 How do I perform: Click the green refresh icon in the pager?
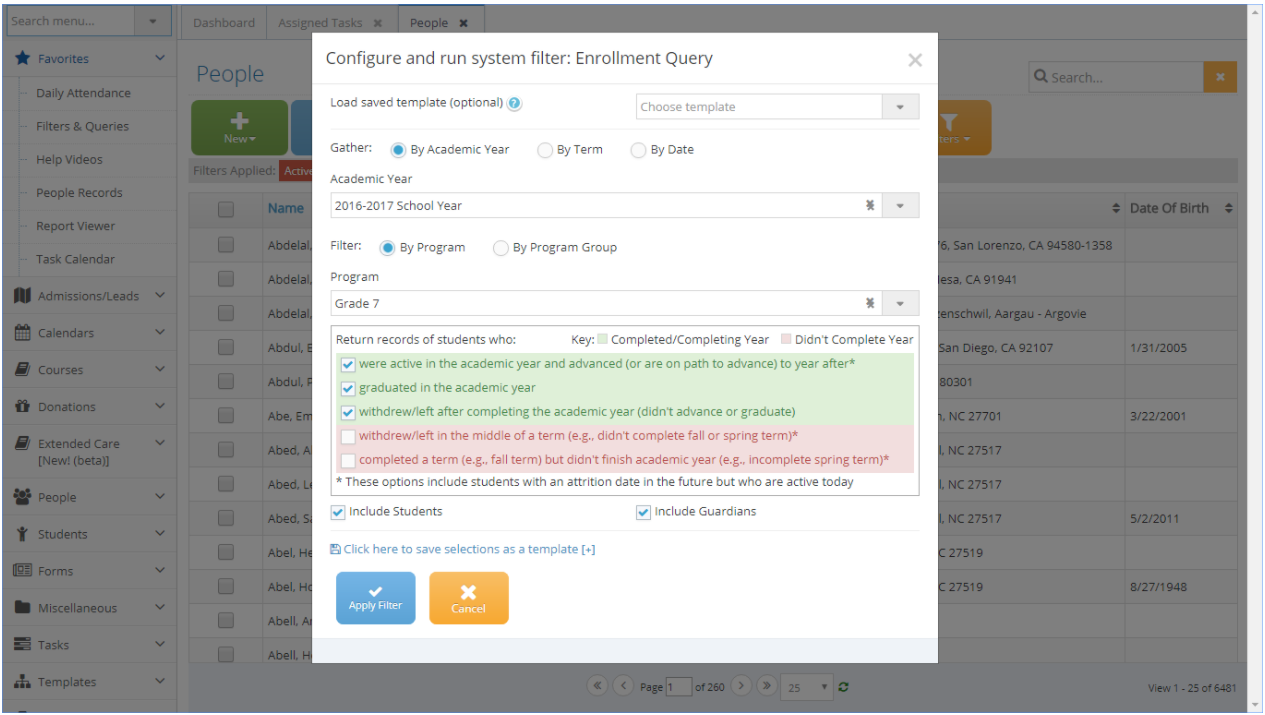845,687
